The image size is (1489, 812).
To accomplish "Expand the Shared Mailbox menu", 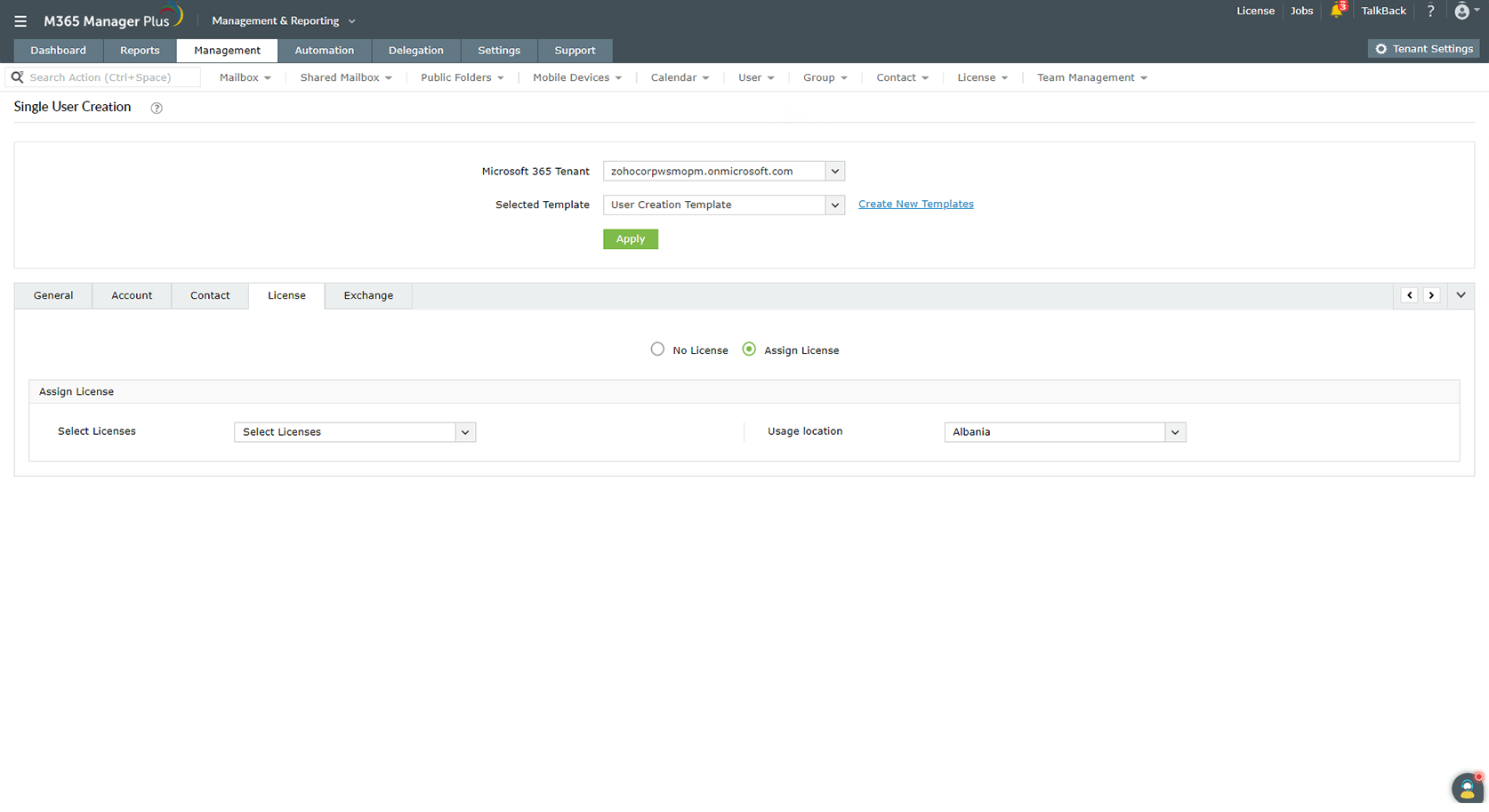I will tap(346, 77).
